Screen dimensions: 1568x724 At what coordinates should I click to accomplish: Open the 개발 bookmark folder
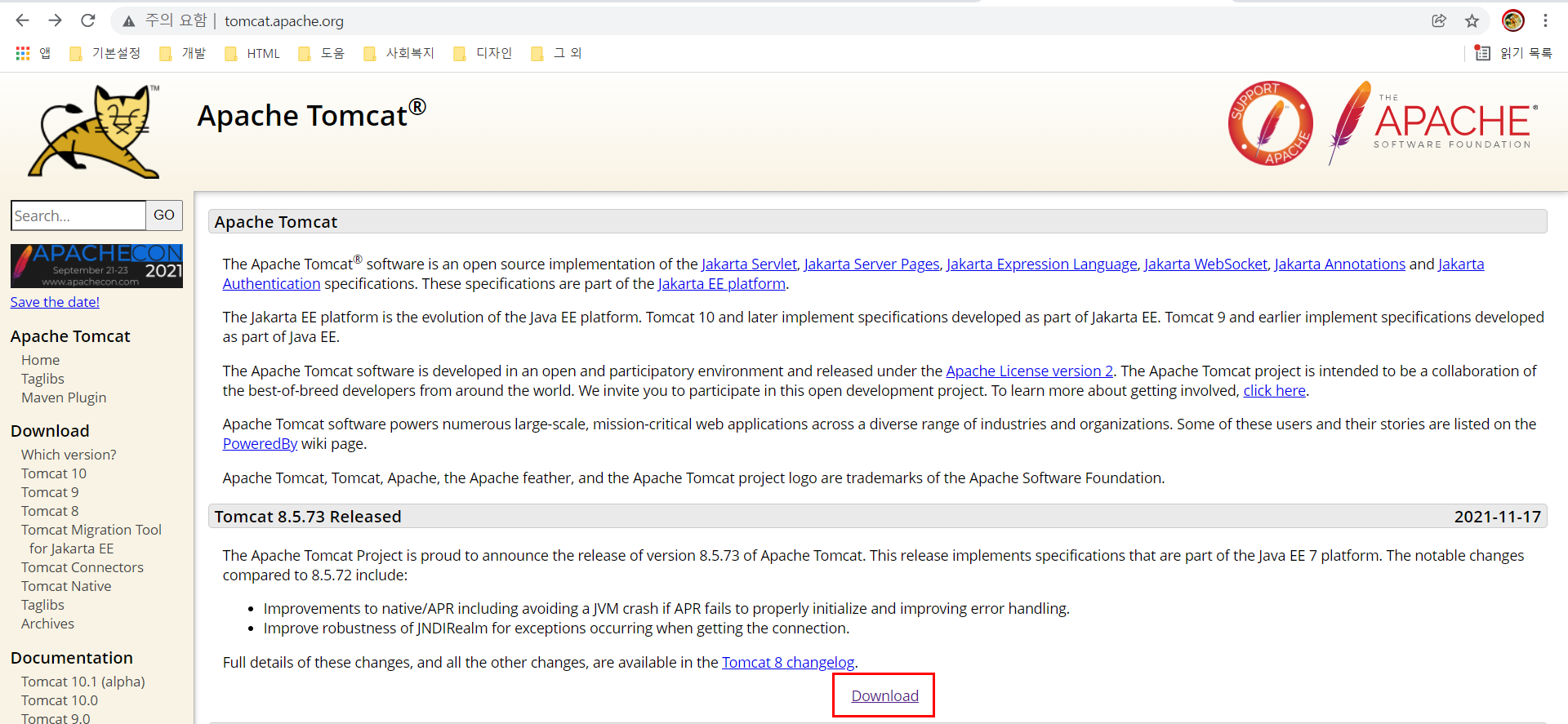point(183,53)
